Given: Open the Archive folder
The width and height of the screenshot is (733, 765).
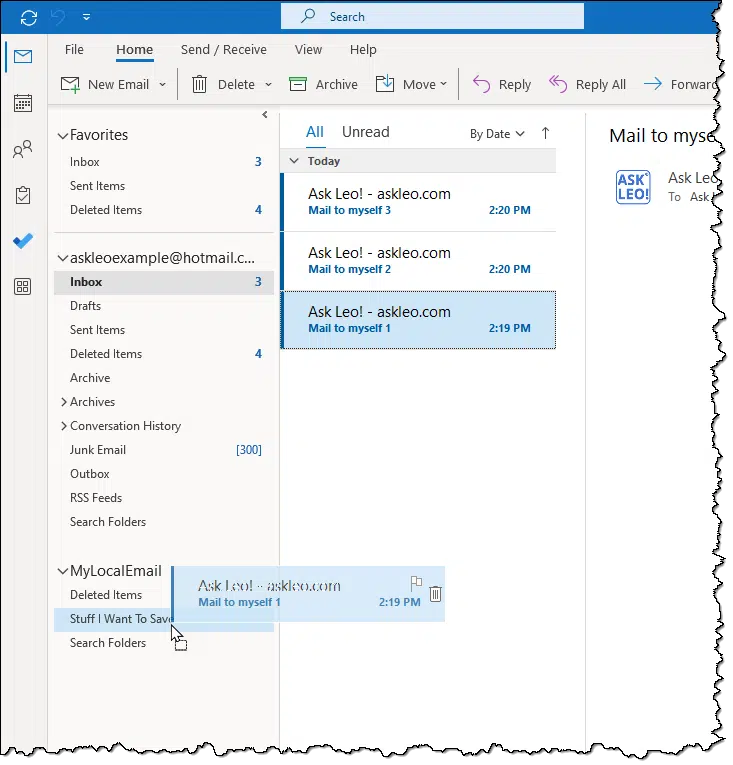Looking at the screenshot, I should click(163, 378).
